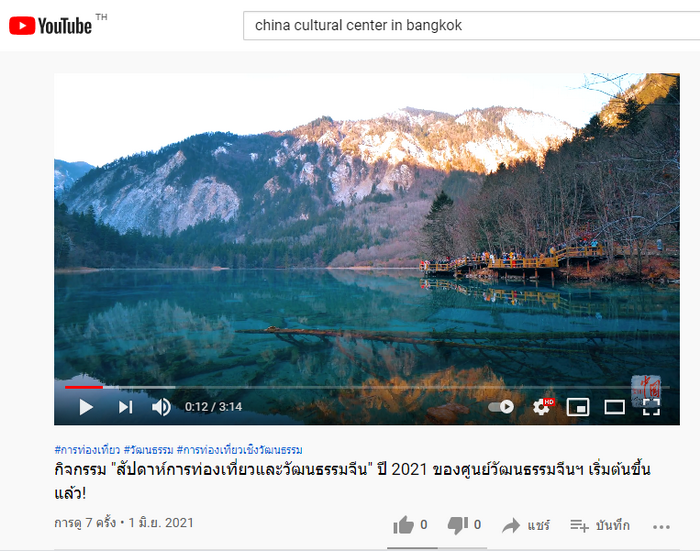The width and height of the screenshot is (700, 551).
Task: Skip to the next video
Action: [x=125, y=407]
